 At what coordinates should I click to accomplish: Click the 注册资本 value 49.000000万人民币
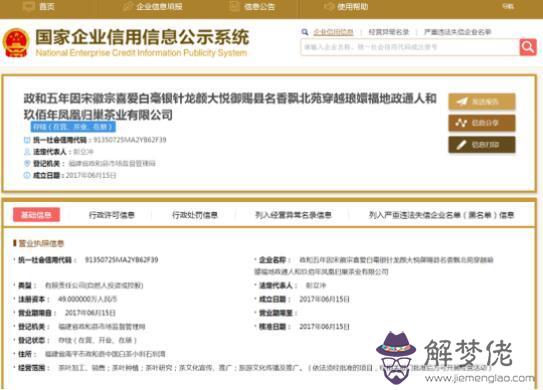click(88, 299)
